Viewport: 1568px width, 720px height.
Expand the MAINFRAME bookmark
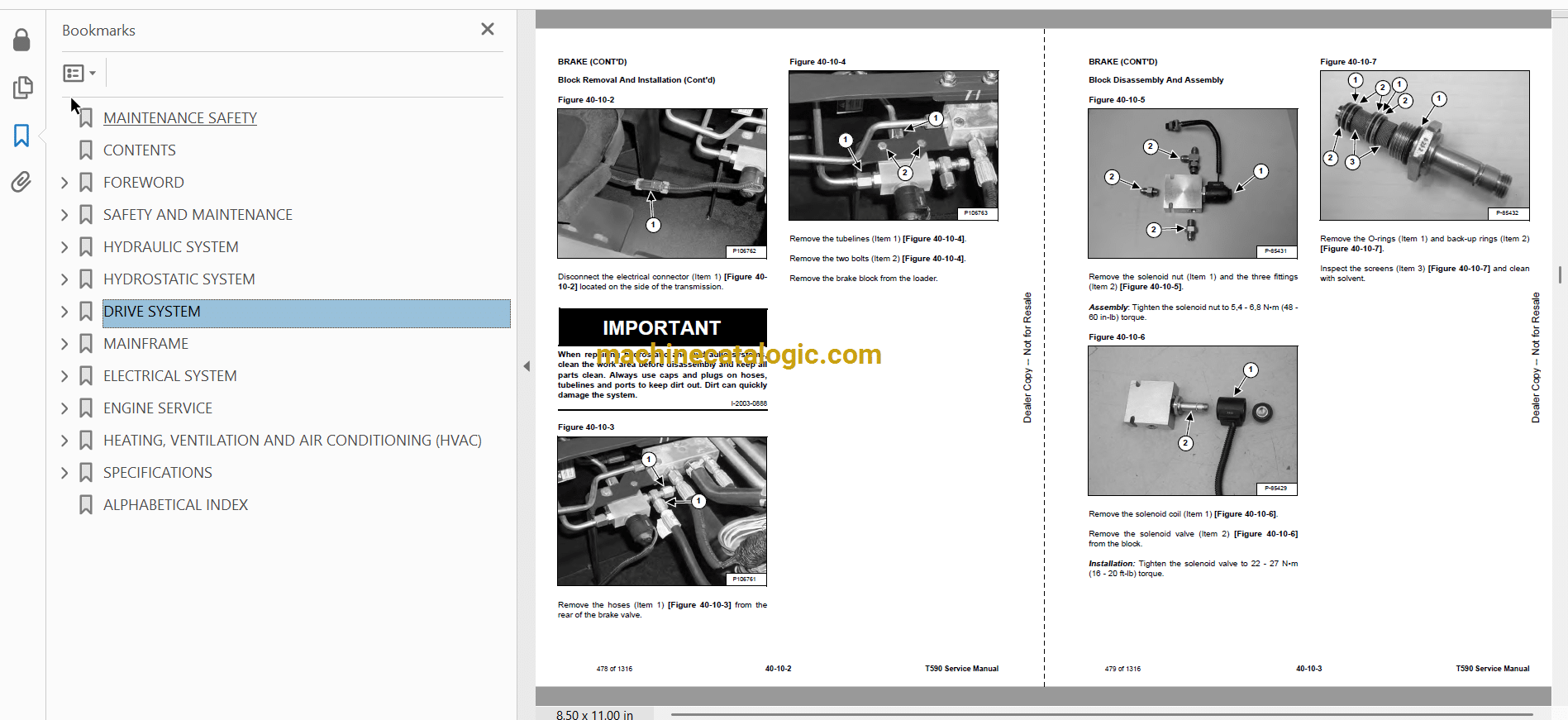[64, 344]
